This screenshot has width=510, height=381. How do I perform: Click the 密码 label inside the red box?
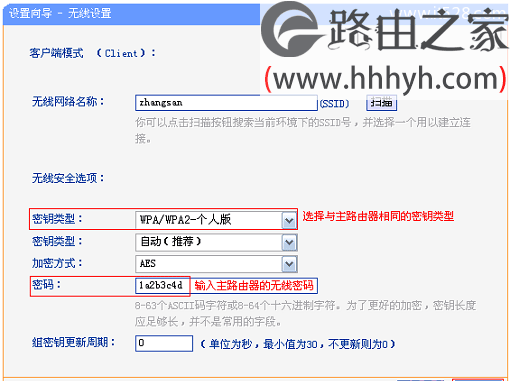tap(46, 285)
